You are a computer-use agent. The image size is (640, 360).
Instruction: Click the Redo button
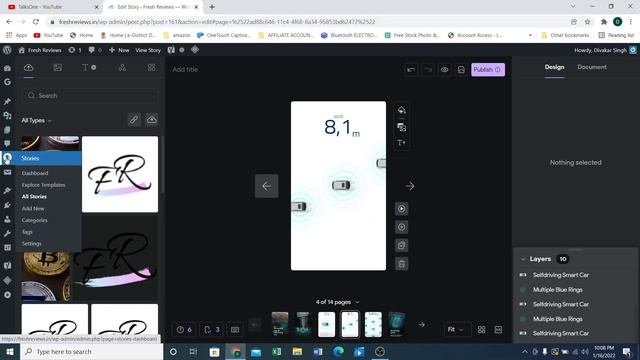pyautogui.click(x=428, y=70)
